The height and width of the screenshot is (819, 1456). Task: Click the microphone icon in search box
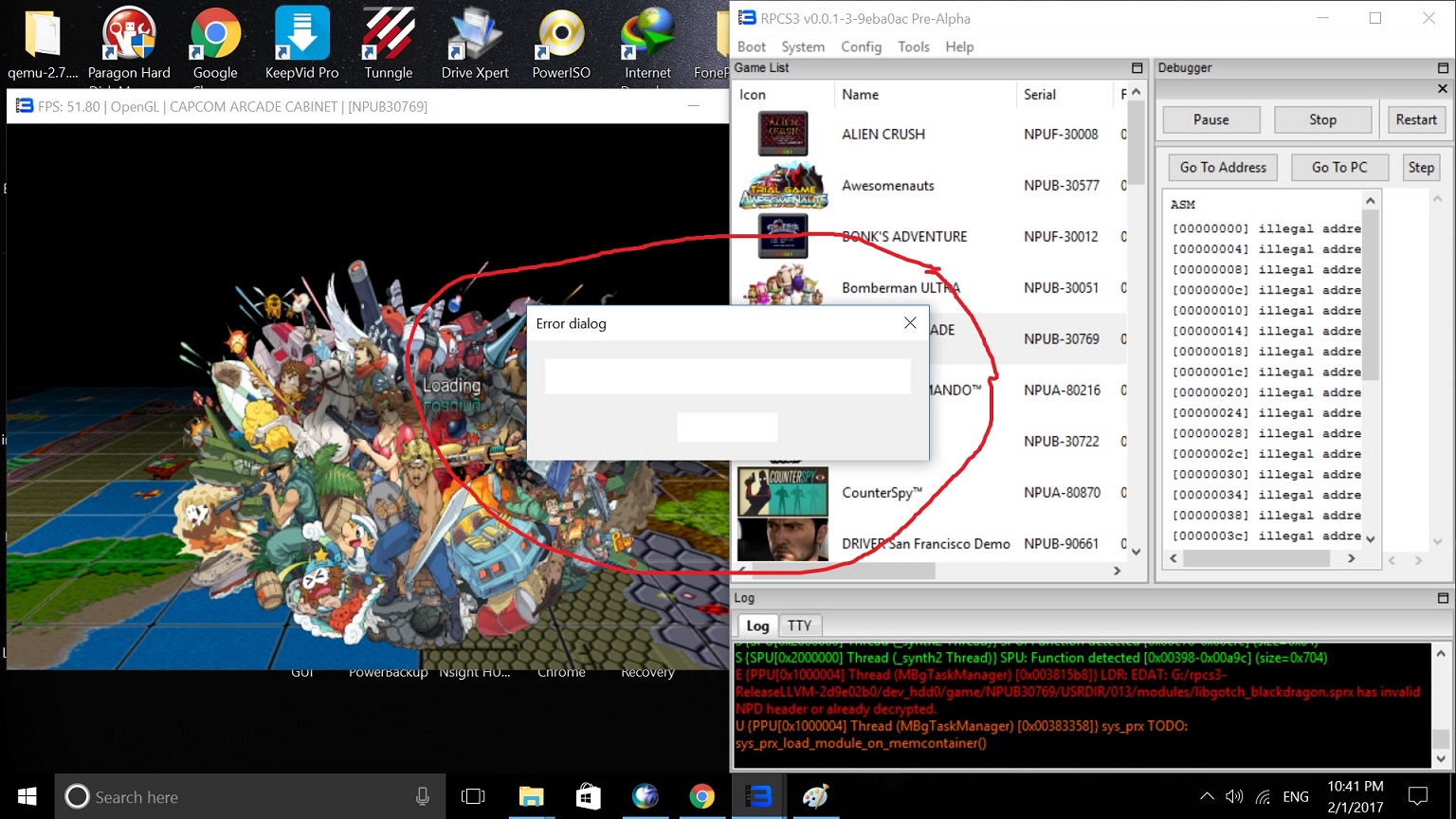pyautogui.click(x=423, y=796)
